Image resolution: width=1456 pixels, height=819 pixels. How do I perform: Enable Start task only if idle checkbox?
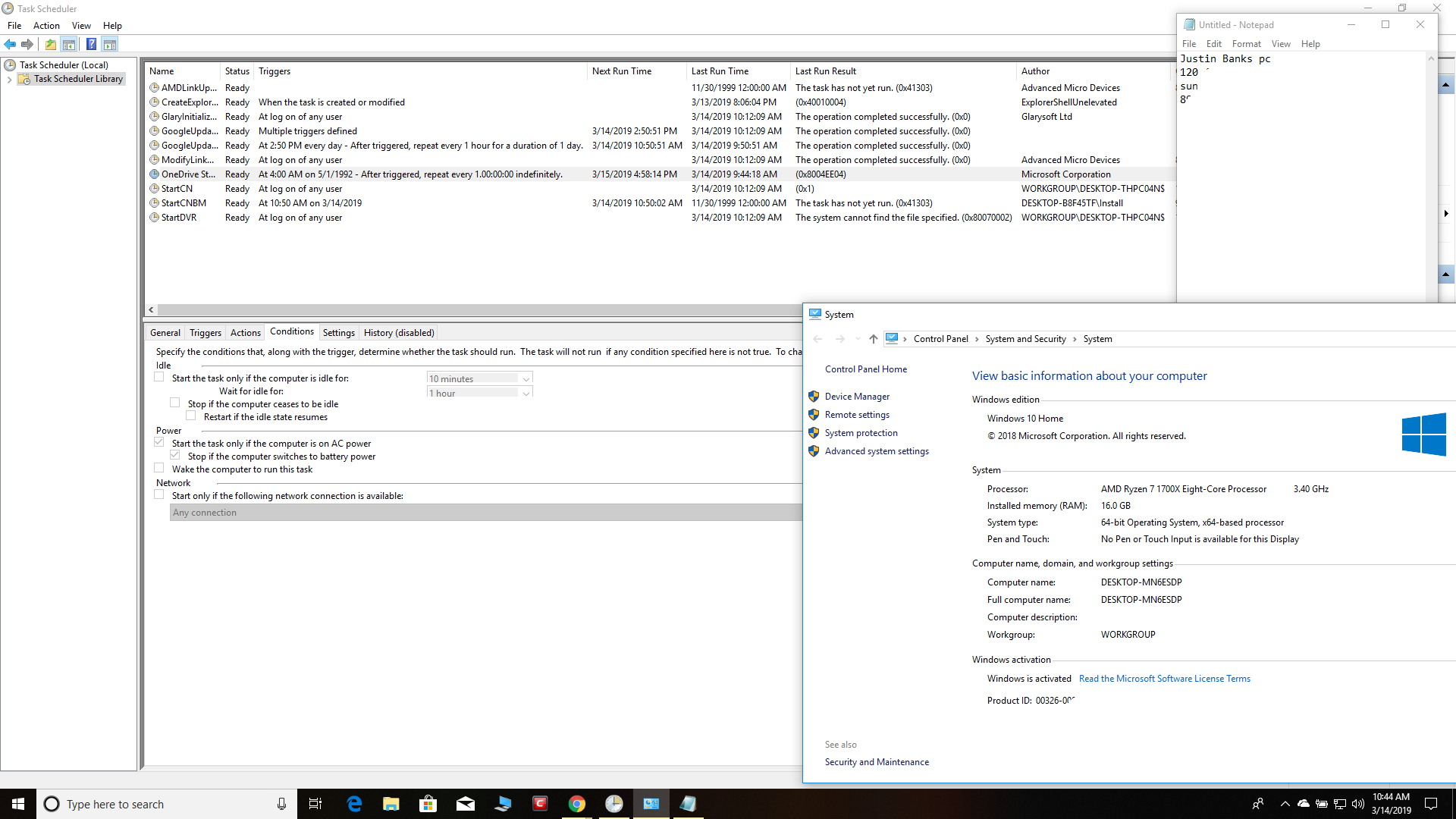(x=159, y=377)
